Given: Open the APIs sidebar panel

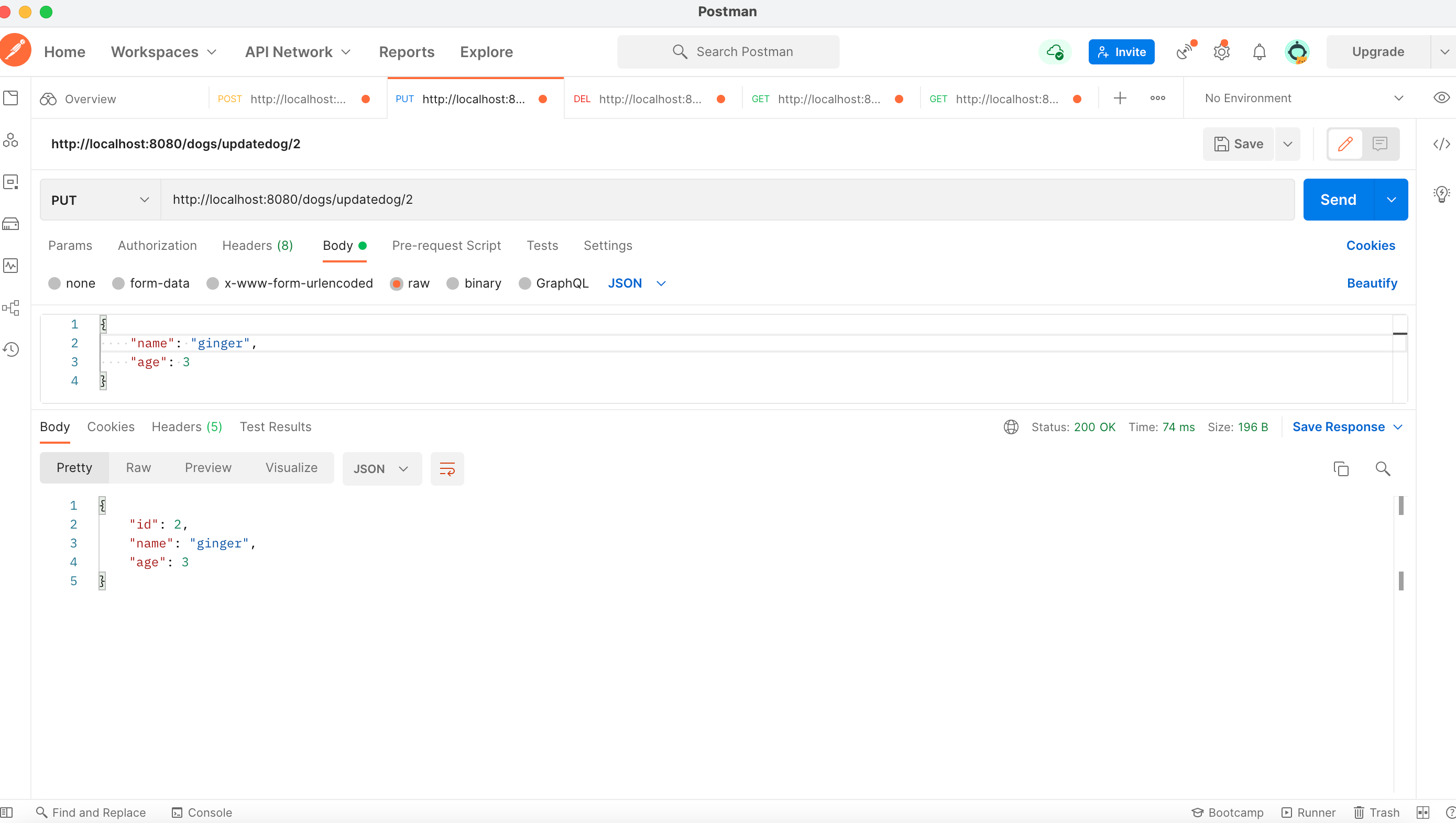Looking at the screenshot, I should coord(10,141).
